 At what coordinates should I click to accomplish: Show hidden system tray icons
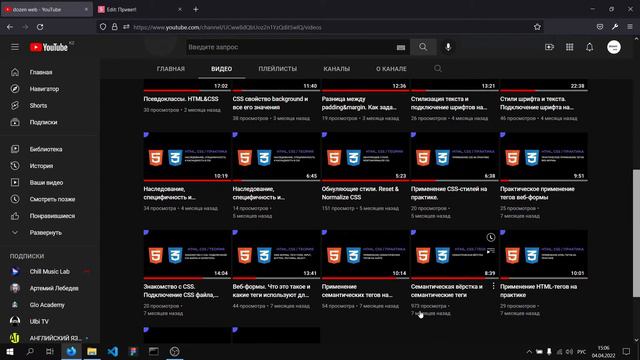pos(529,351)
